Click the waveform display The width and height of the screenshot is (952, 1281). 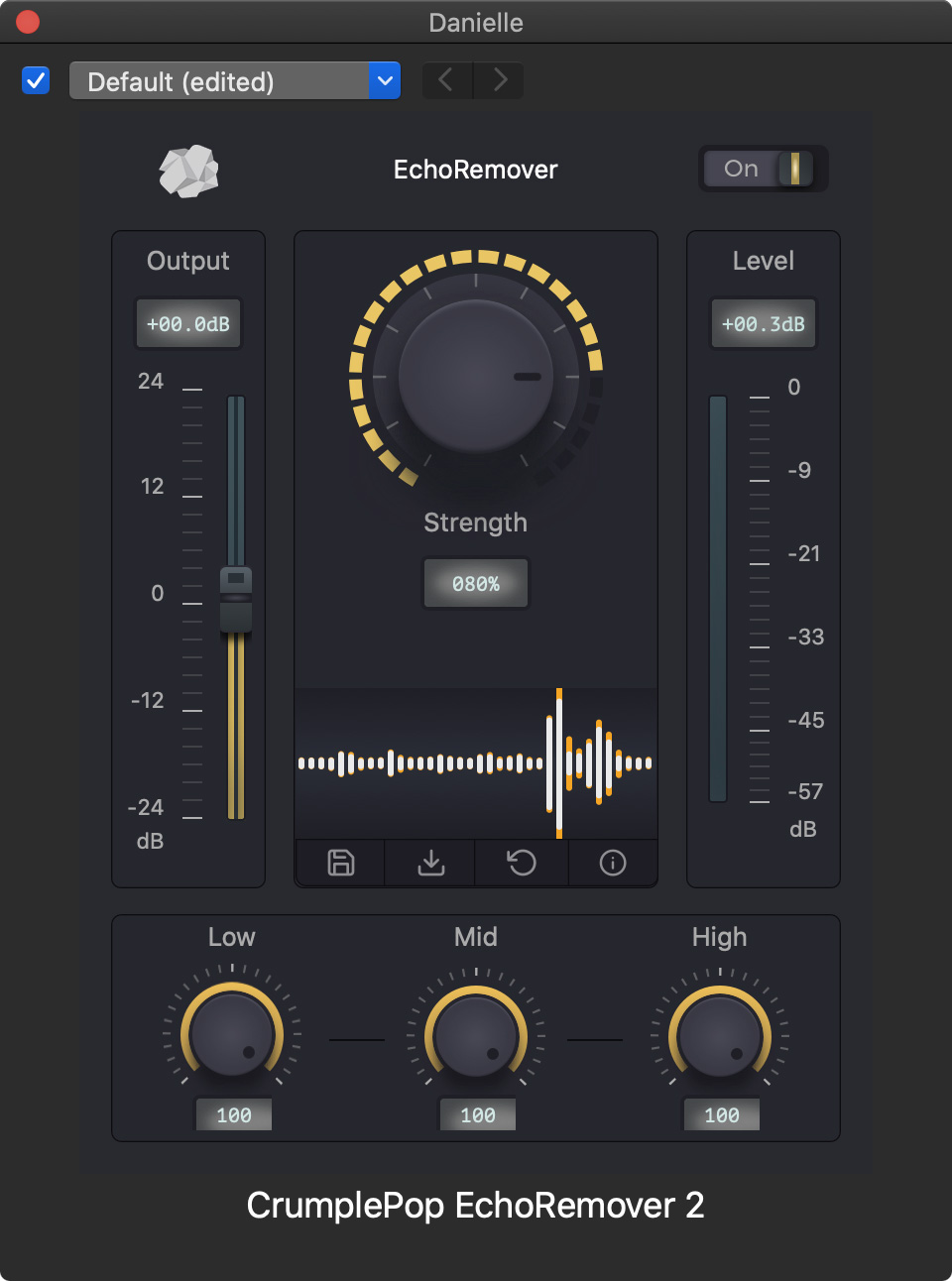pos(476,763)
